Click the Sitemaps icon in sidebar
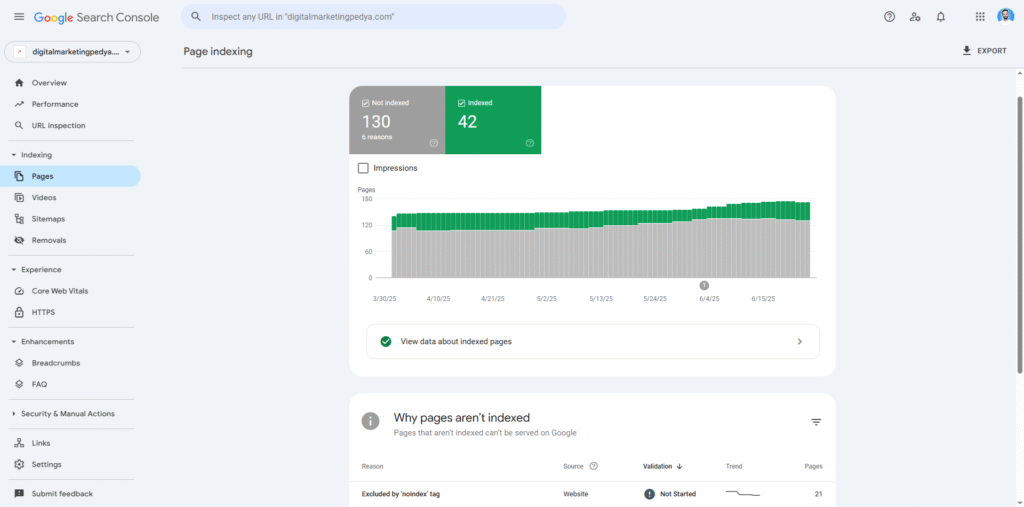The image size is (1024, 507). (19, 219)
